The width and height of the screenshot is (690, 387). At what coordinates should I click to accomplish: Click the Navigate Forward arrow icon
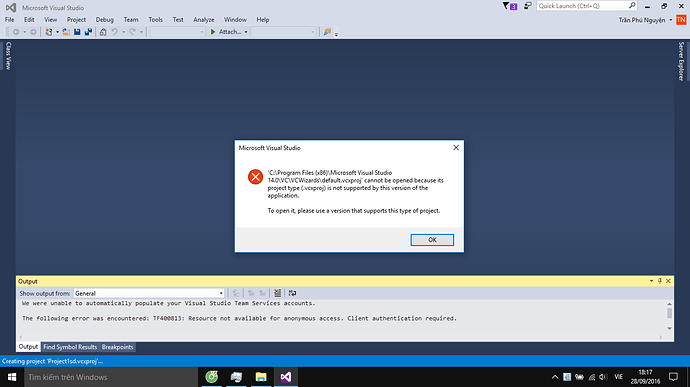33,32
